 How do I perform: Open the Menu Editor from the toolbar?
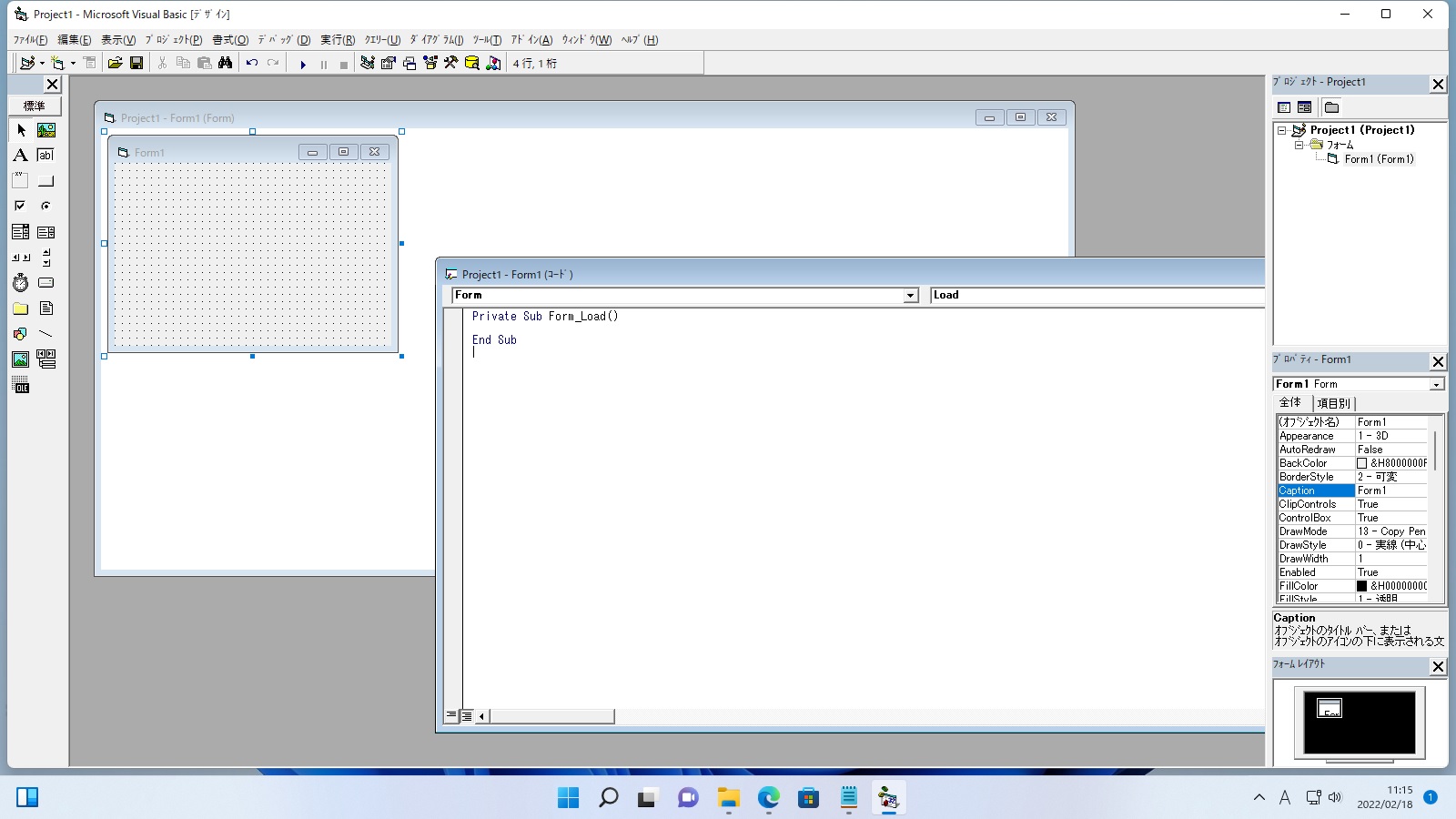pyautogui.click(x=89, y=63)
